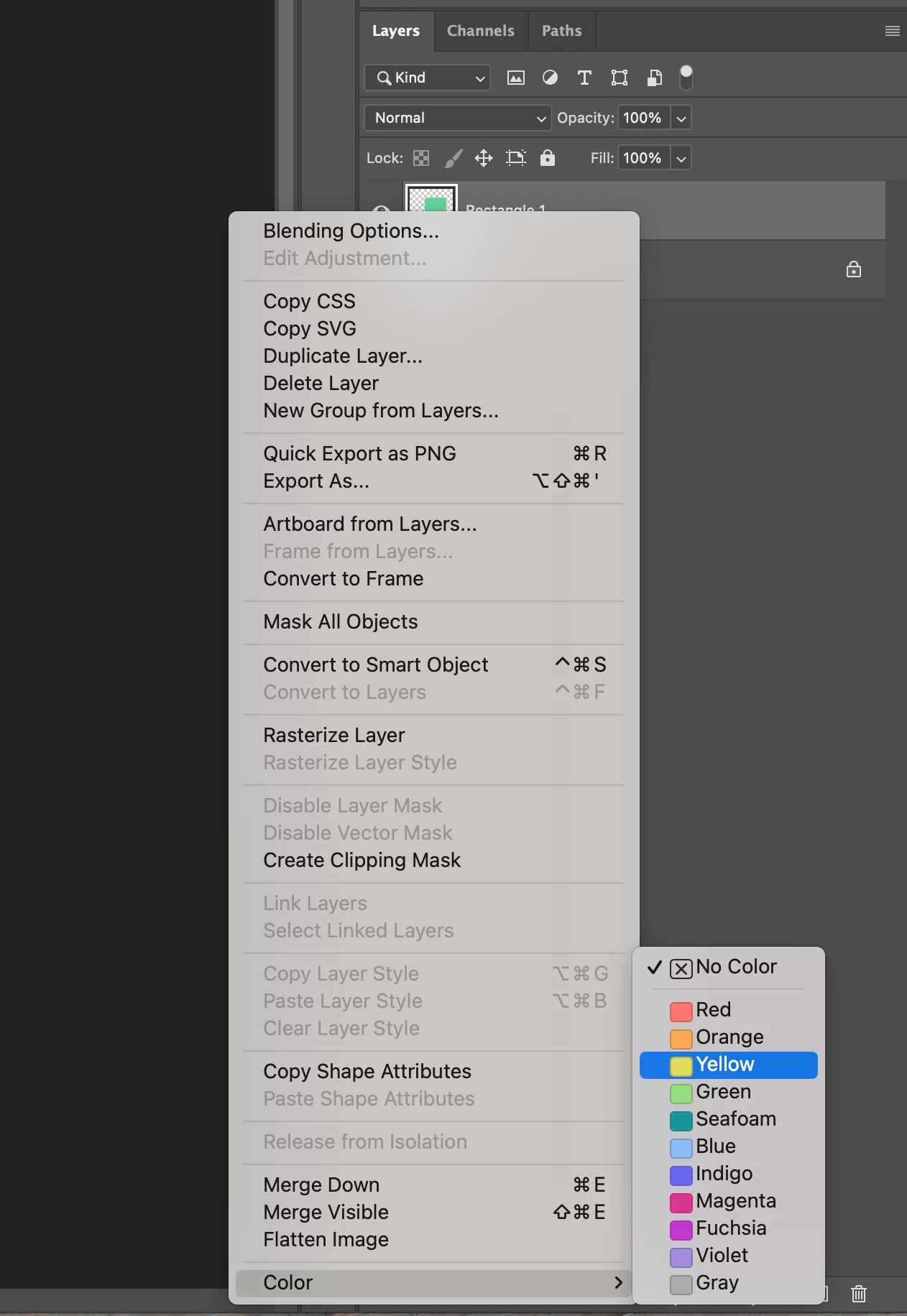
Task: Filter layers by pixel layers icon
Action: coord(515,78)
